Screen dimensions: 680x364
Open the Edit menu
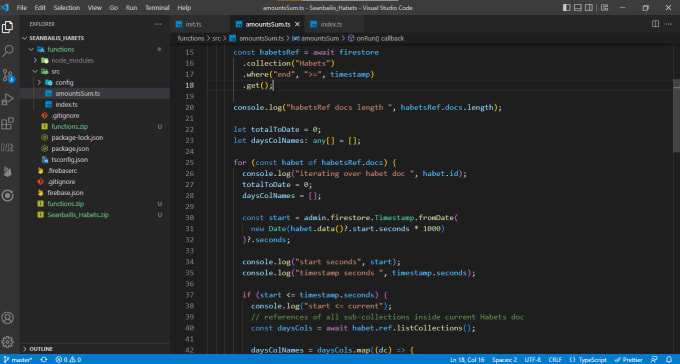[x=40, y=8]
